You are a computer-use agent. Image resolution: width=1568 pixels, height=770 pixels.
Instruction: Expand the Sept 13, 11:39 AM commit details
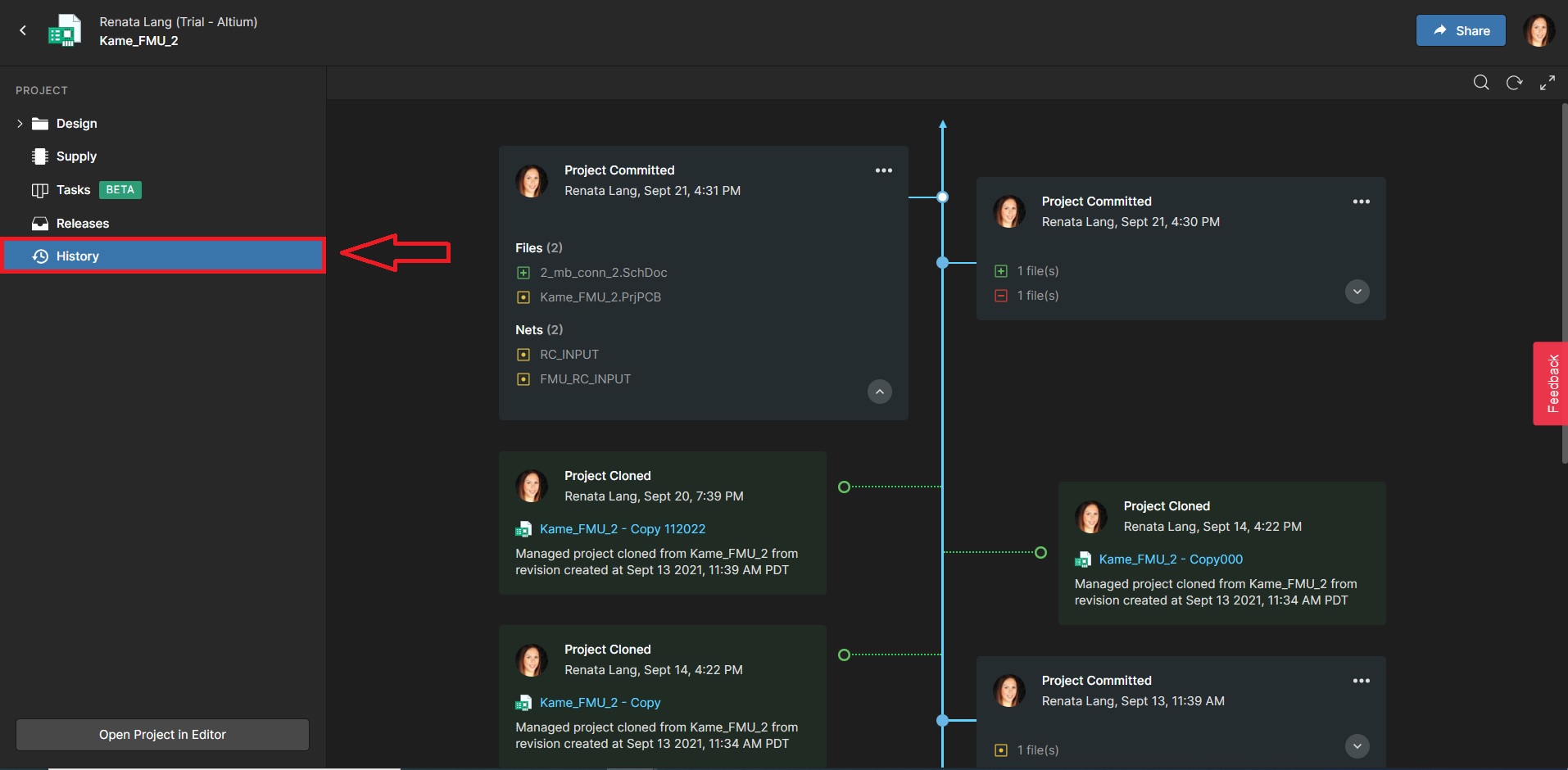(1357, 746)
